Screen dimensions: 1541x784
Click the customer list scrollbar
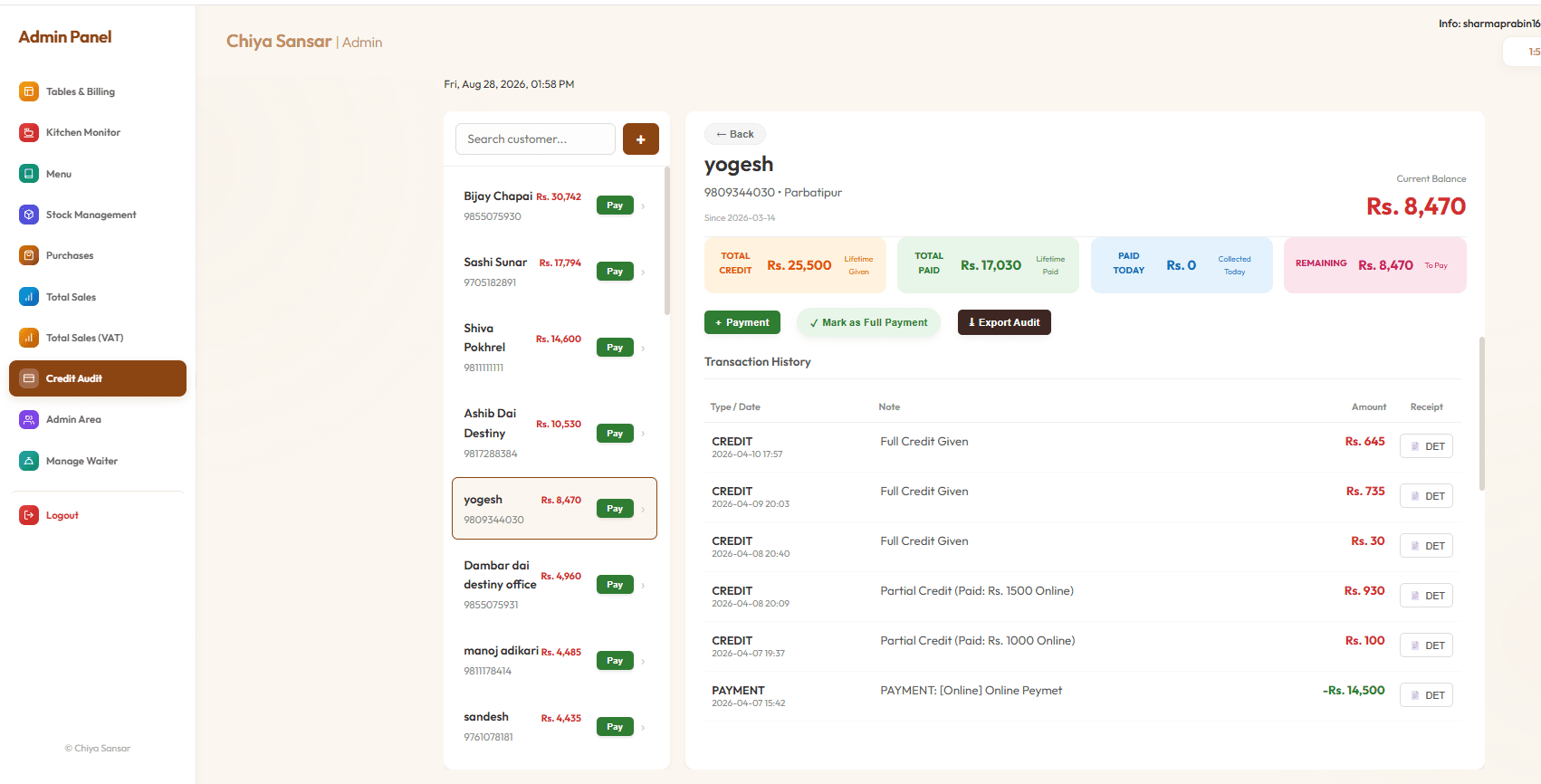tap(667, 241)
